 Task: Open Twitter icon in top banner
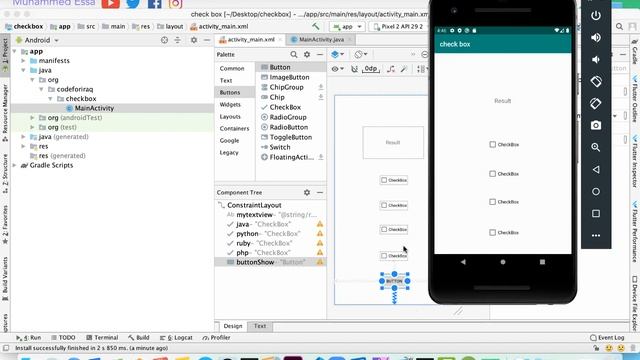133,3
